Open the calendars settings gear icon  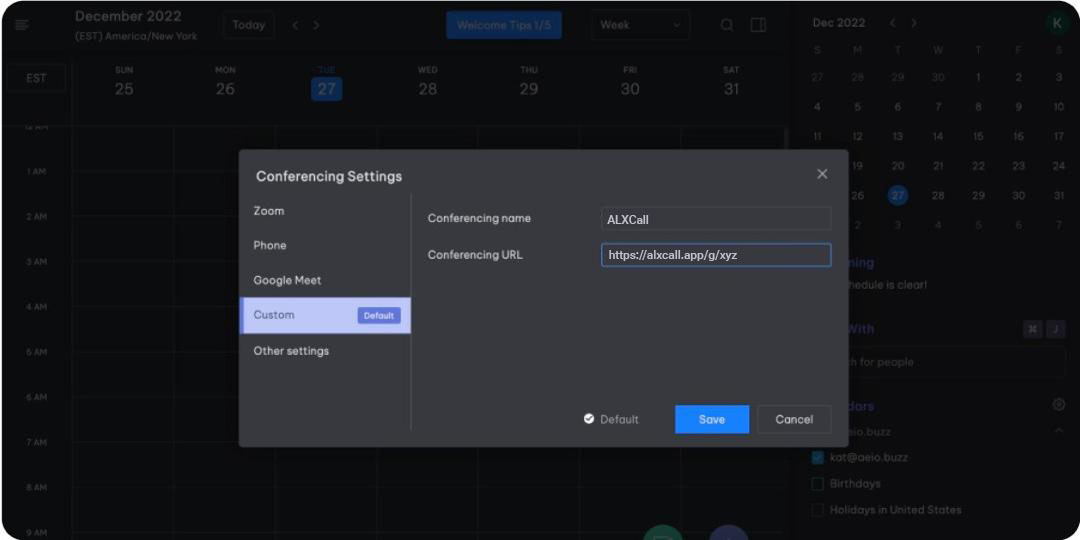tap(1058, 405)
